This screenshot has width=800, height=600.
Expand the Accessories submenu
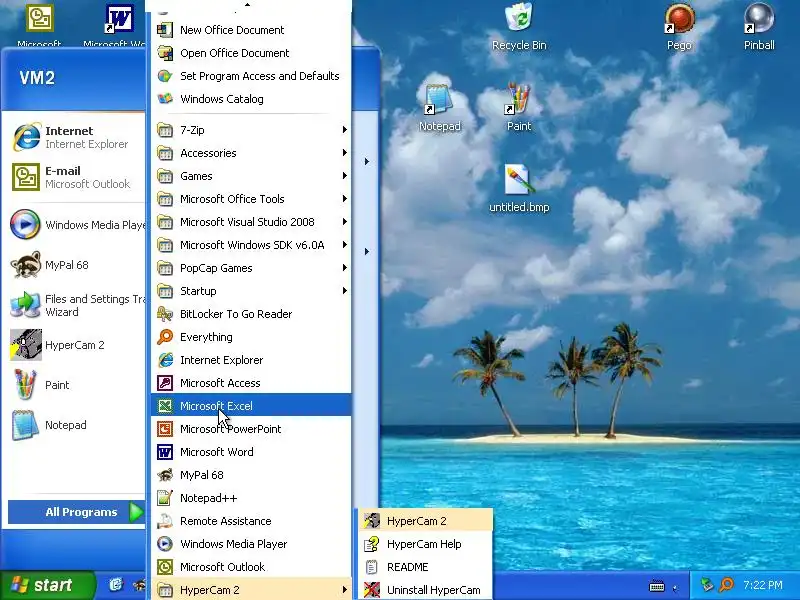[x=251, y=153]
